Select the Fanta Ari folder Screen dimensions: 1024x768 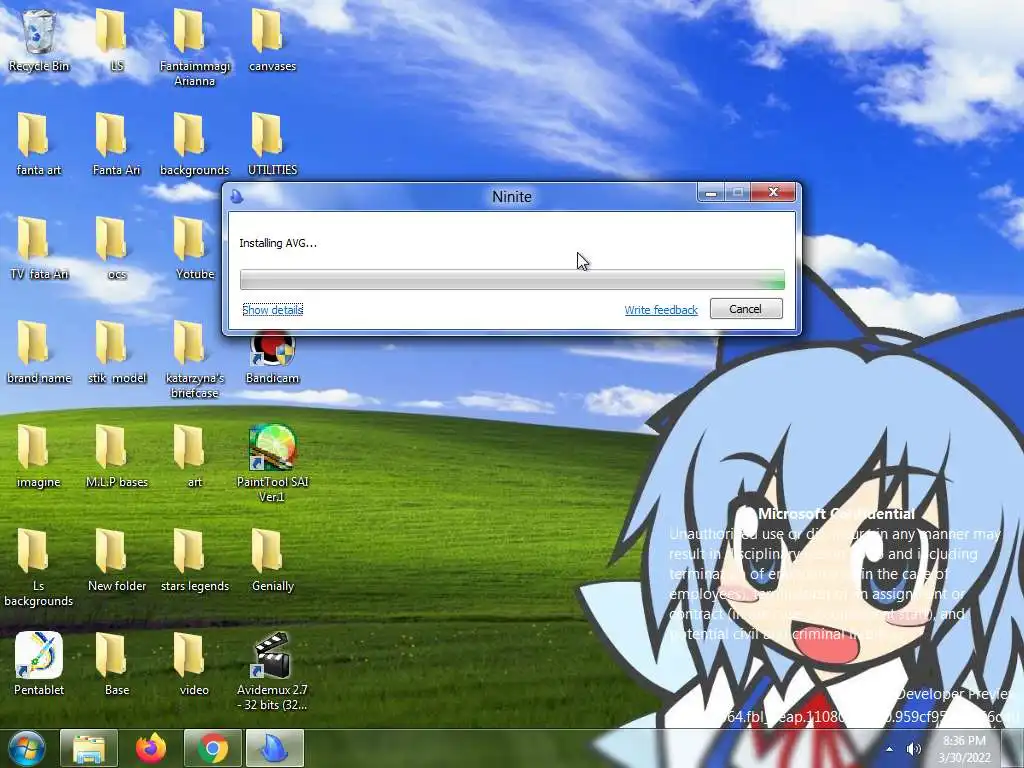tap(116, 144)
